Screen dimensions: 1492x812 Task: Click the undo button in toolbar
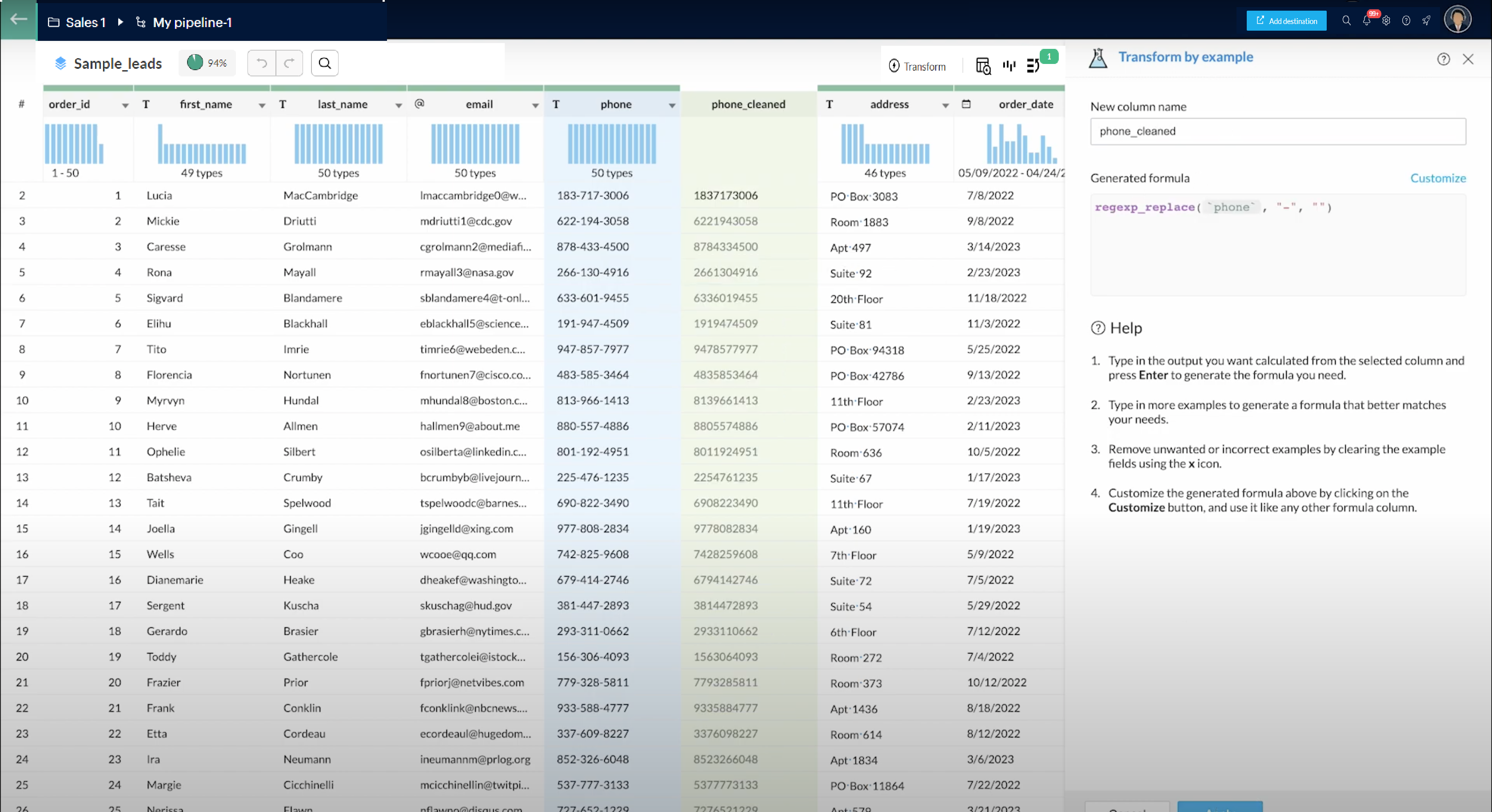[262, 63]
